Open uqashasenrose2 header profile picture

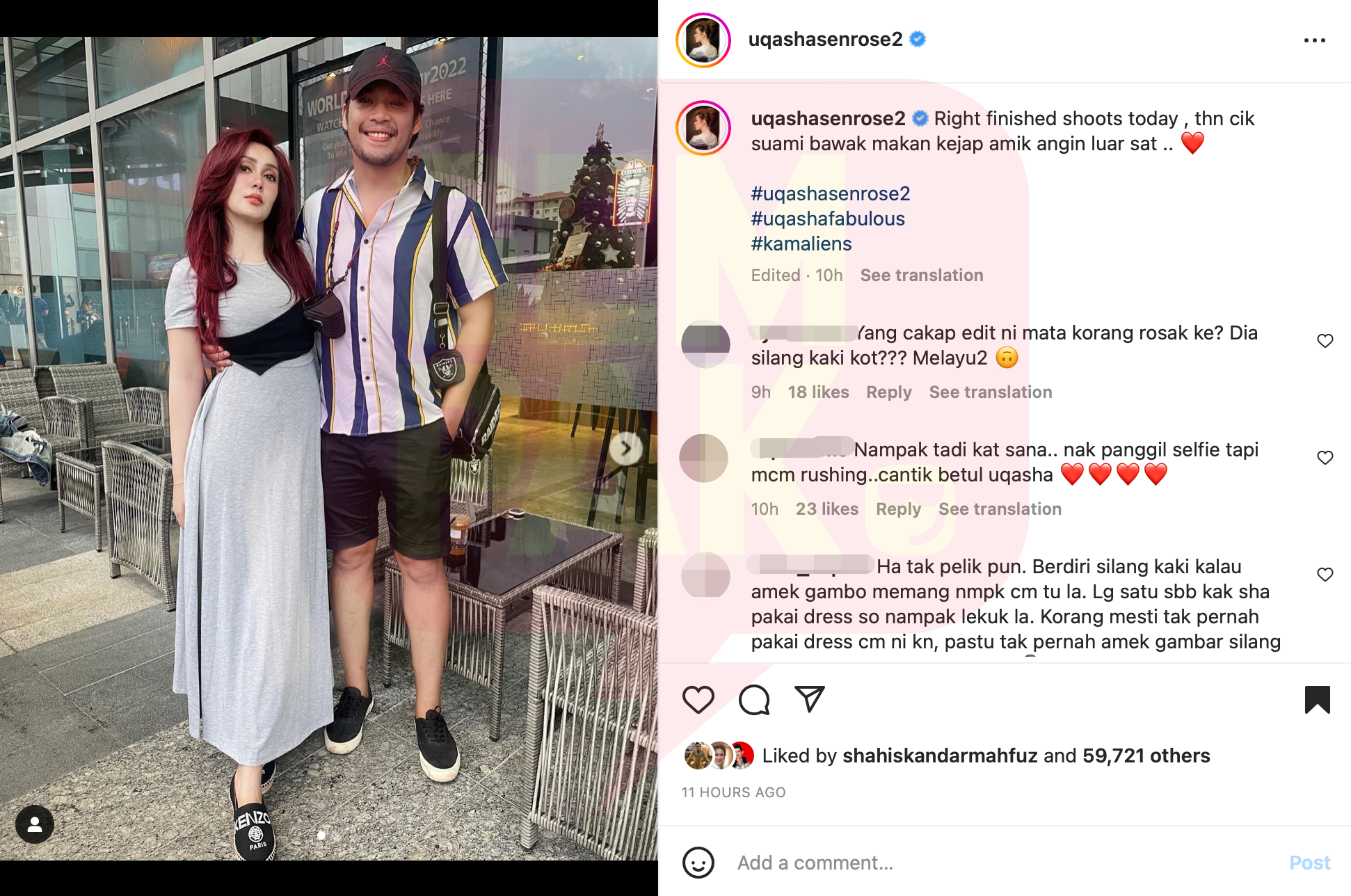click(703, 40)
